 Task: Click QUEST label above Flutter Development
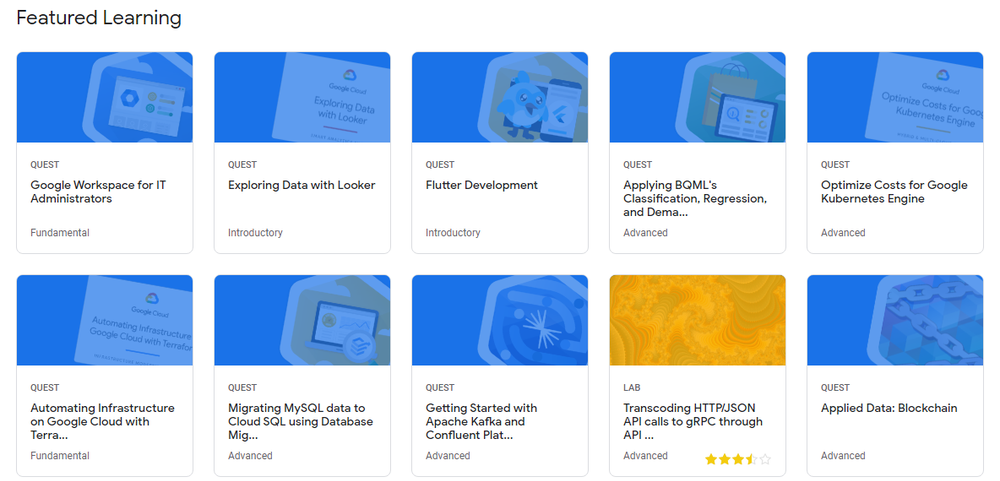[440, 165]
